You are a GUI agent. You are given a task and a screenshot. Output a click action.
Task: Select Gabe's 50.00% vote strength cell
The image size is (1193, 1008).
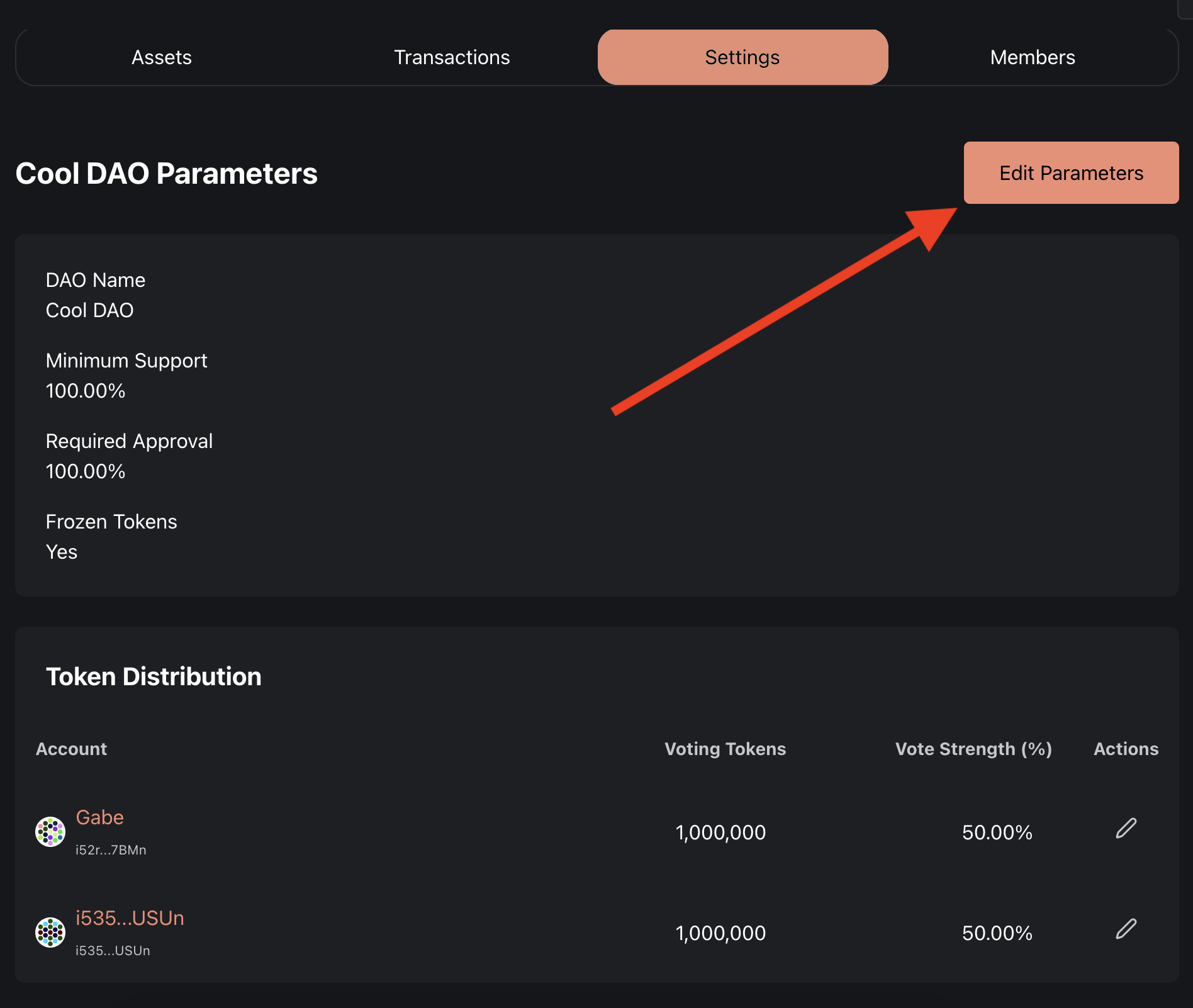coord(997,832)
